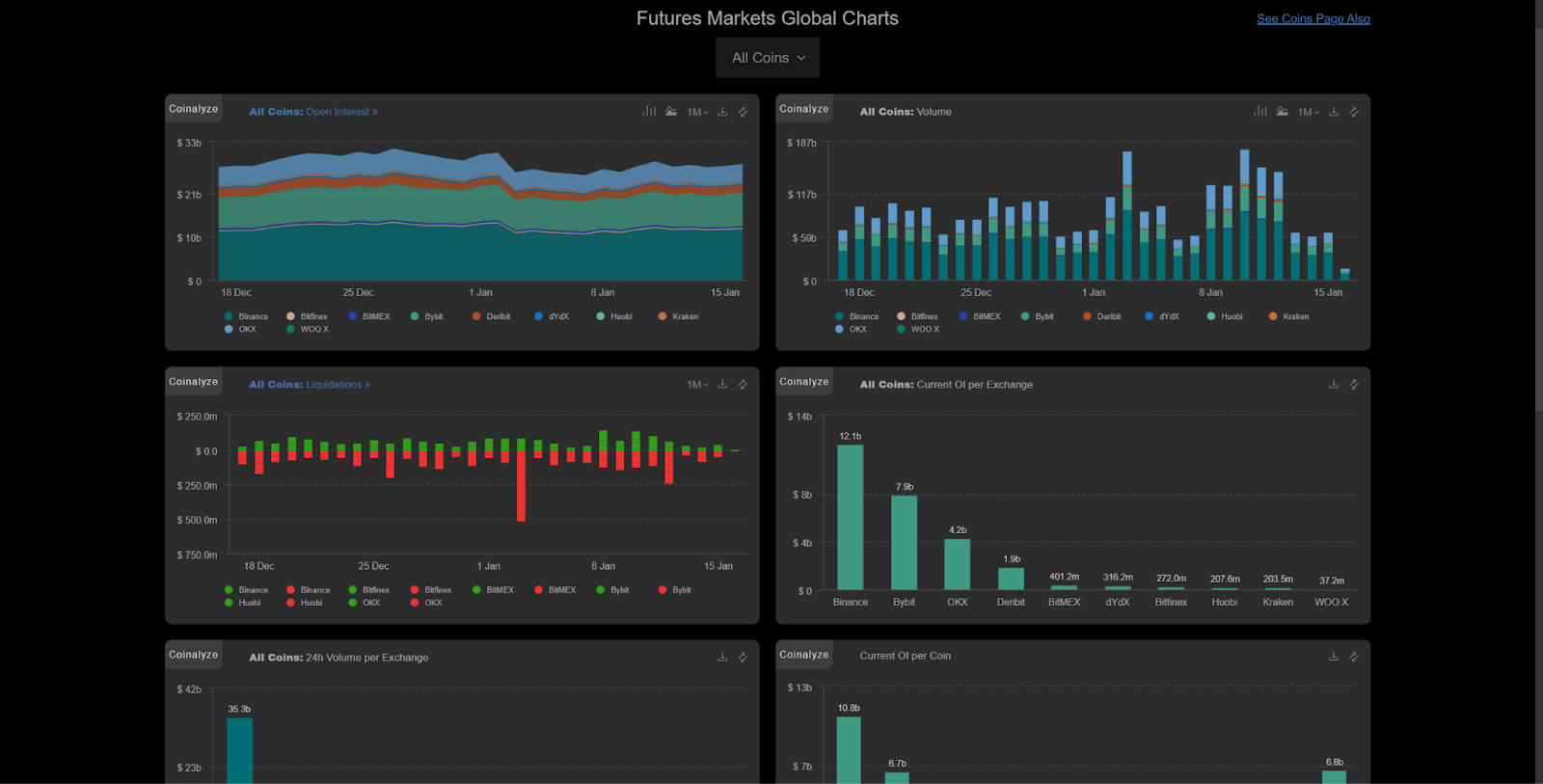Screen dimensions: 1543x784
Task: Click the 'All Coins: 24h Volume per Exchange' title
Action: [338, 658]
